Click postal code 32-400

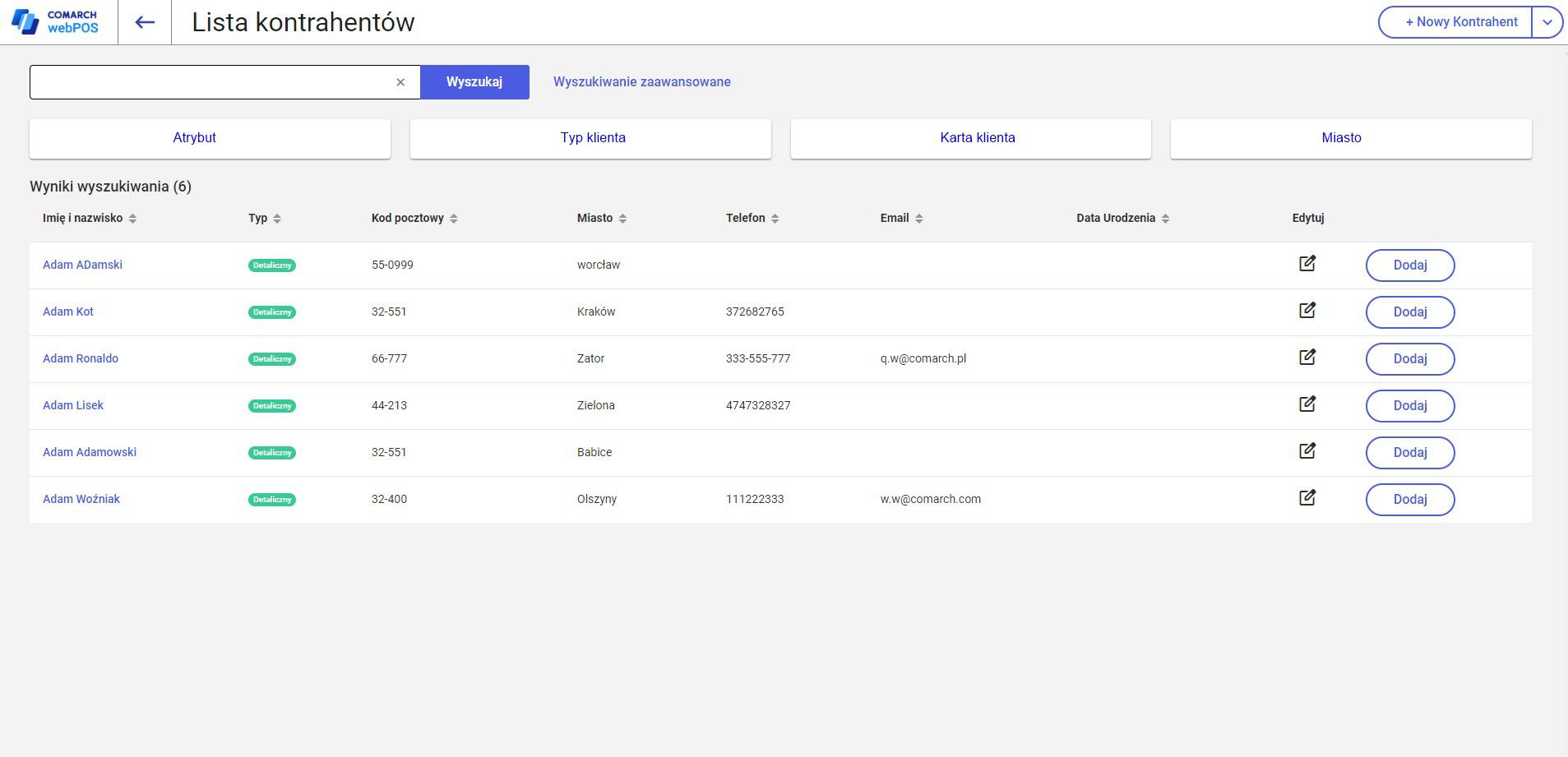[x=389, y=499]
